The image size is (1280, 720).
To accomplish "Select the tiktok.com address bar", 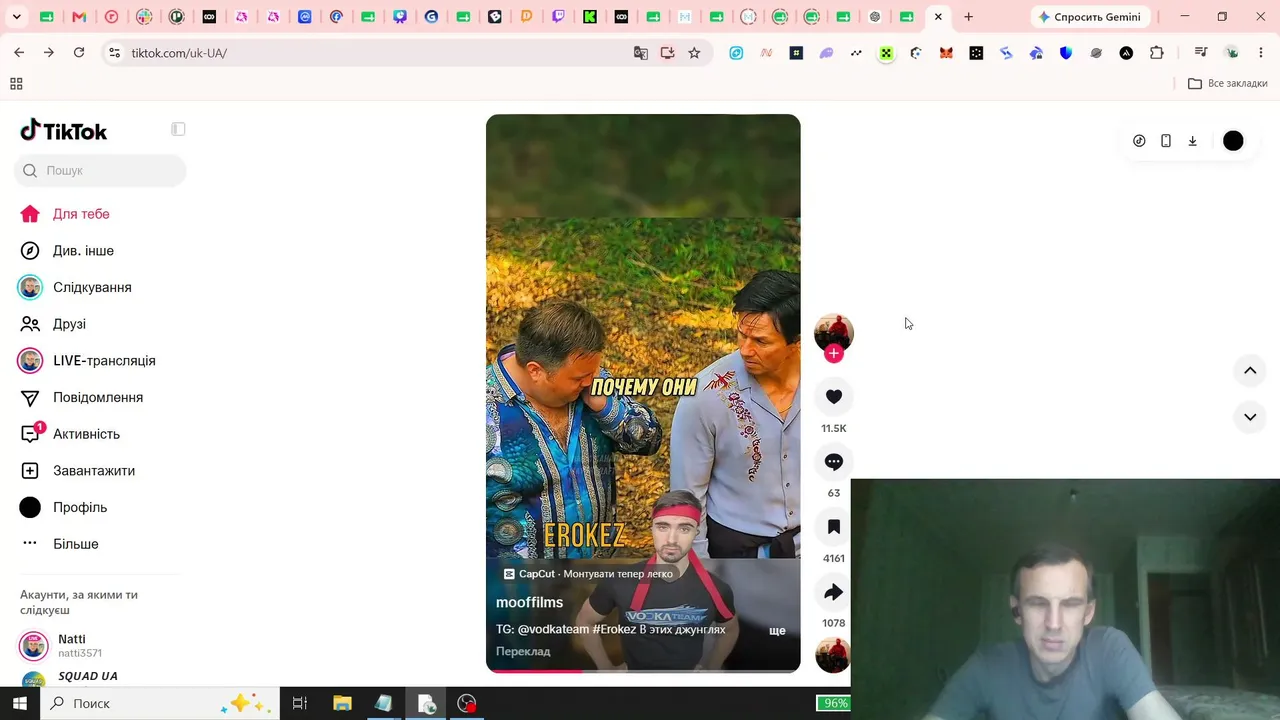I will point(370,53).
